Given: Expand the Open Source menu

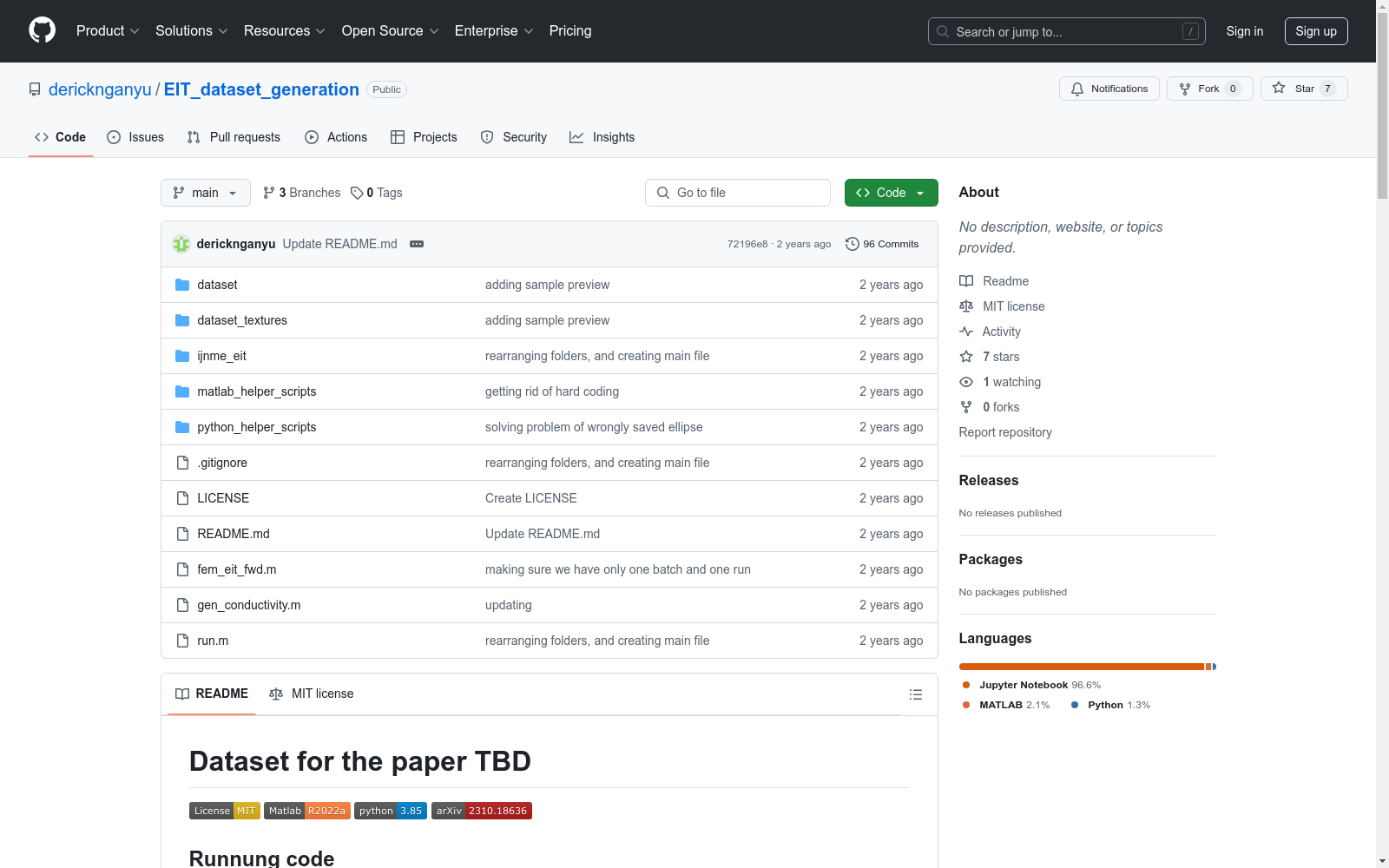Looking at the screenshot, I should point(391,31).
